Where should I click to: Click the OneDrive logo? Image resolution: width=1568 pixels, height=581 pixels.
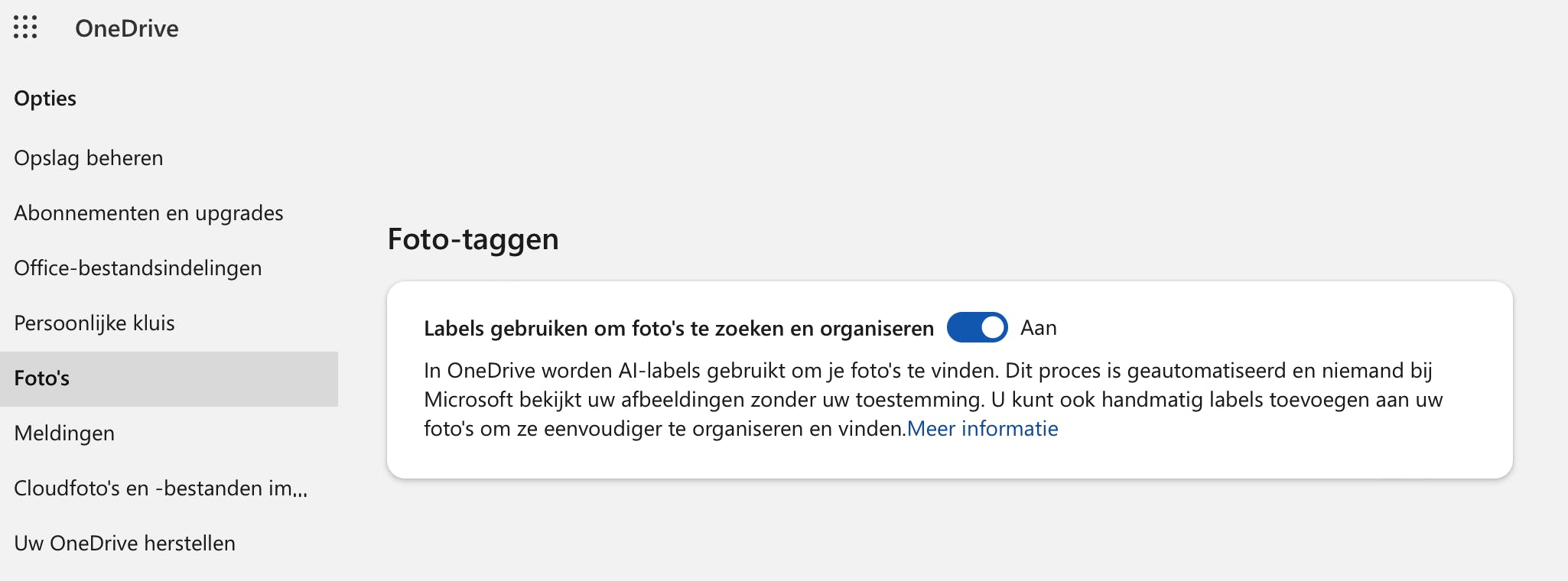(x=126, y=29)
